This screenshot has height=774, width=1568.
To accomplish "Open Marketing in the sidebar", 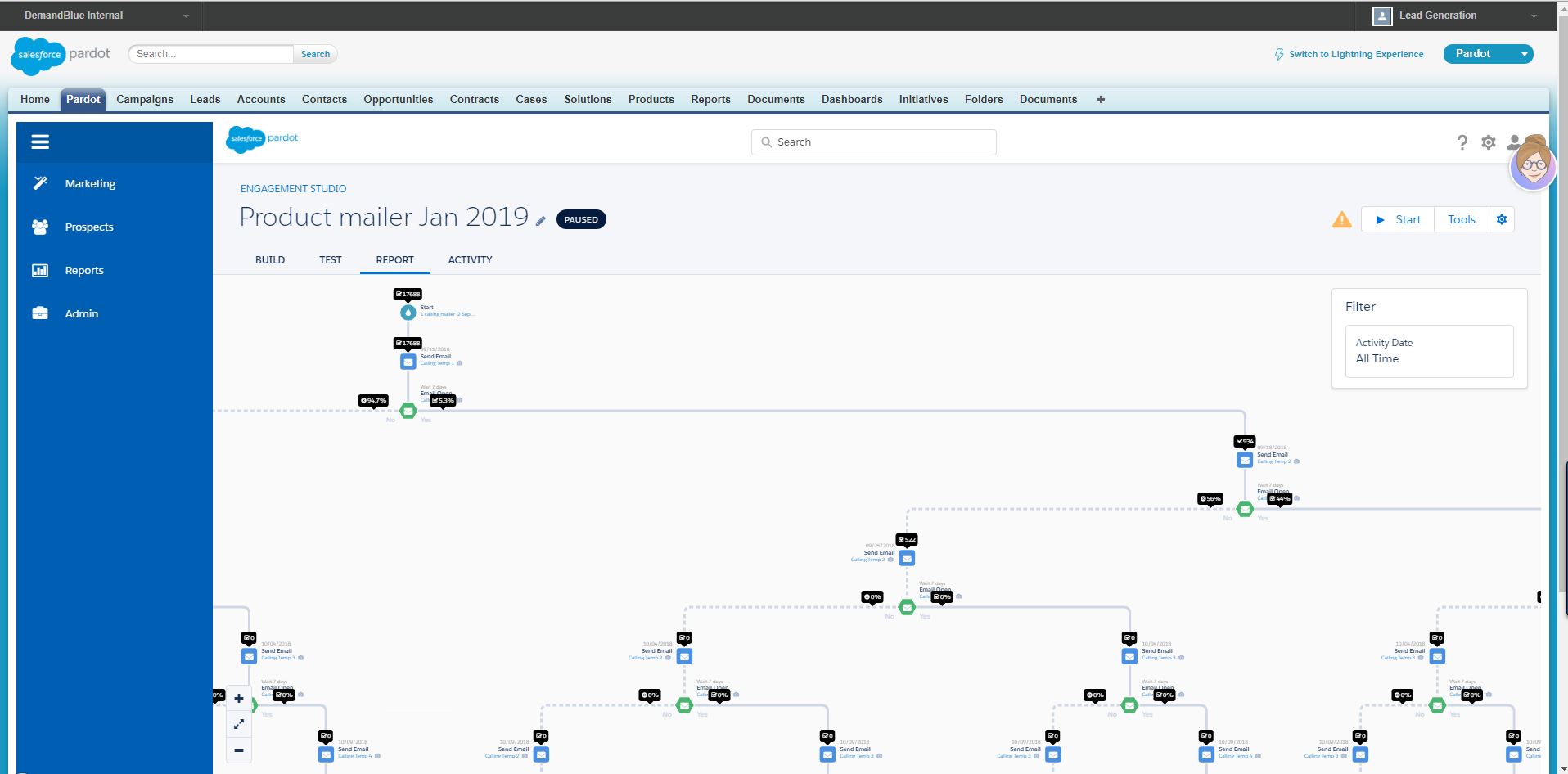I will pyautogui.click(x=90, y=183).
